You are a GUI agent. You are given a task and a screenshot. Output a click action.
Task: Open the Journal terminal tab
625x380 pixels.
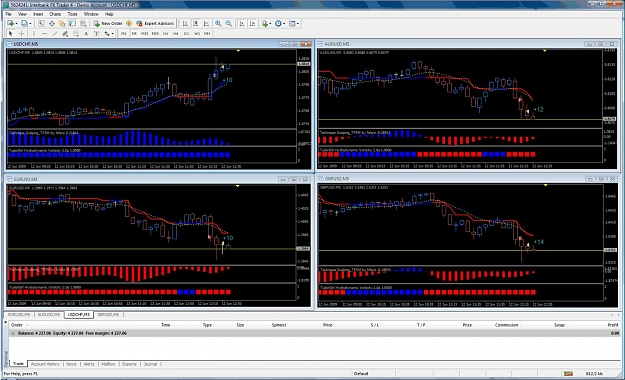coord(150,364)
